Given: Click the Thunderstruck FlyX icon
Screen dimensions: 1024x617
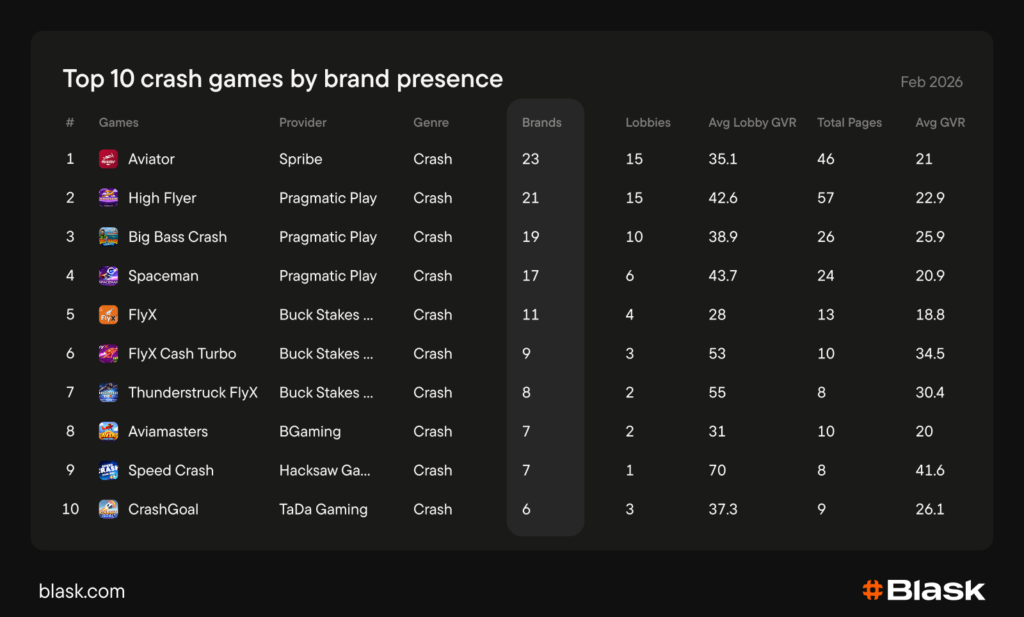Looking at the screenshot, I should pos(108,393).
